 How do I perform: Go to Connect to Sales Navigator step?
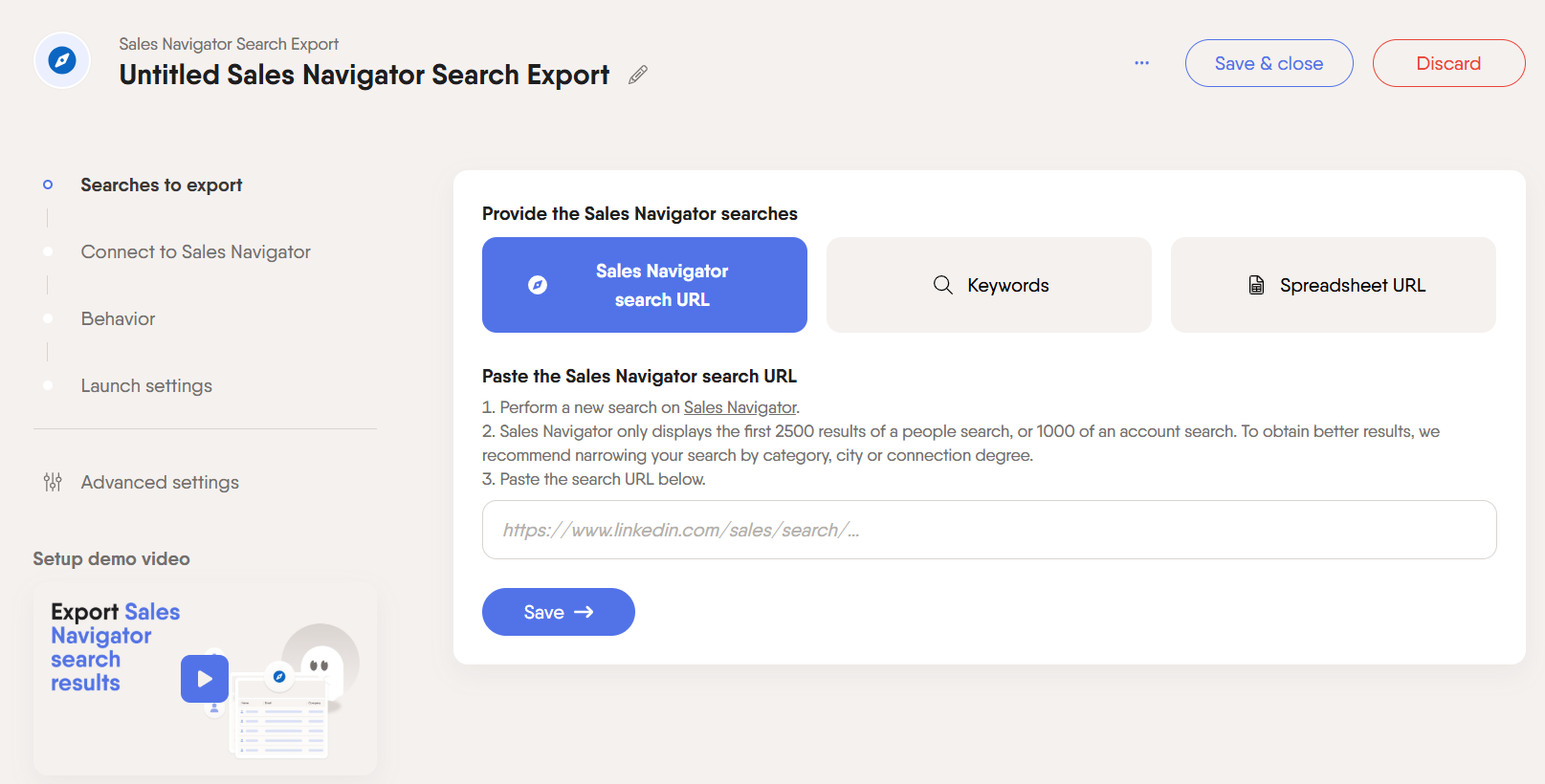pos(195,251)
